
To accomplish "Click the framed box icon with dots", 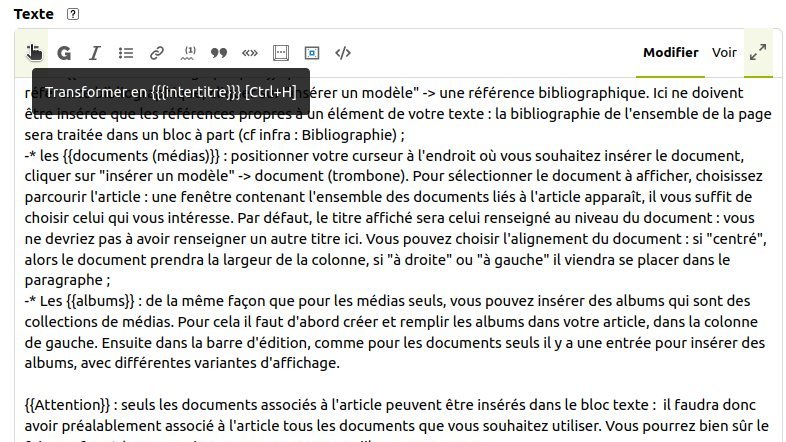I will click(x=281, y=53).
